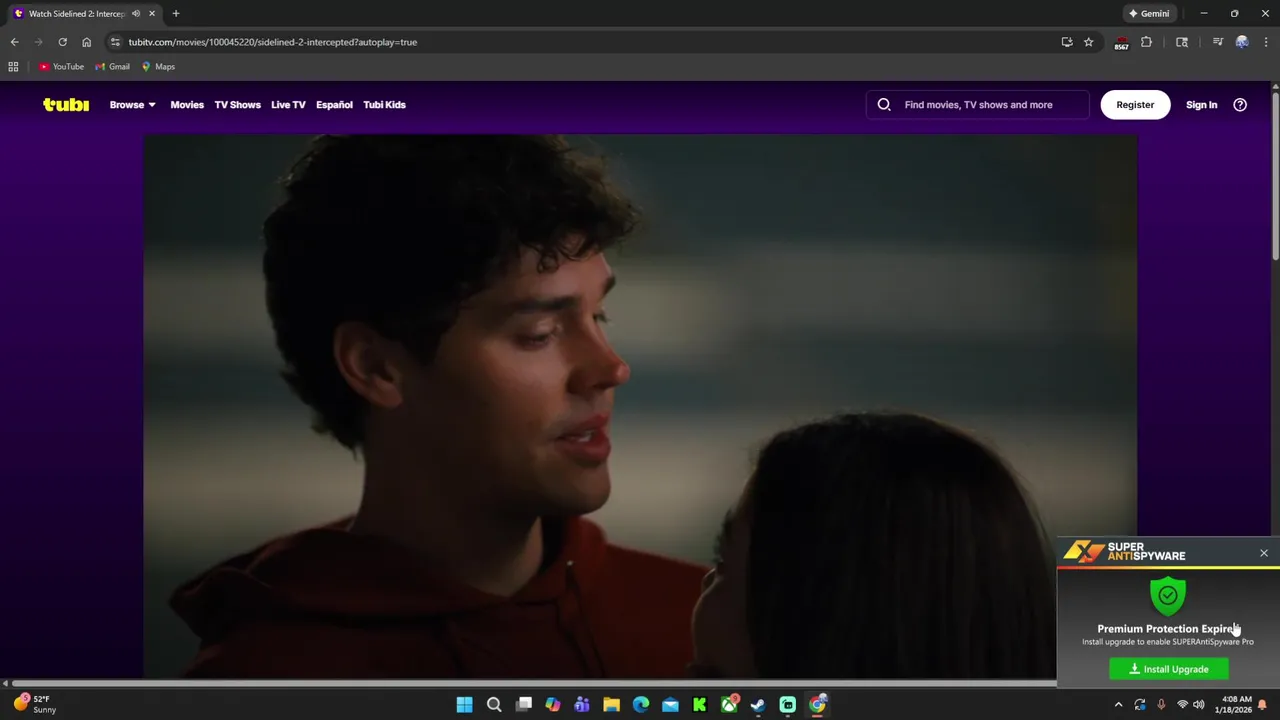Viewport: 1280px width, 720px height.
Task: Open the Gemini button in Chrome
Action: coord(1149,14)
